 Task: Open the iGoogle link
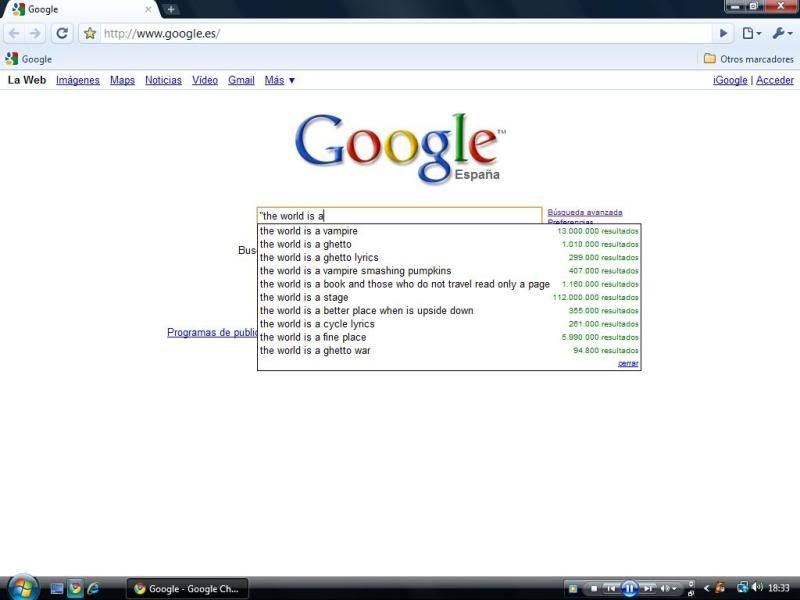[730, 80]
